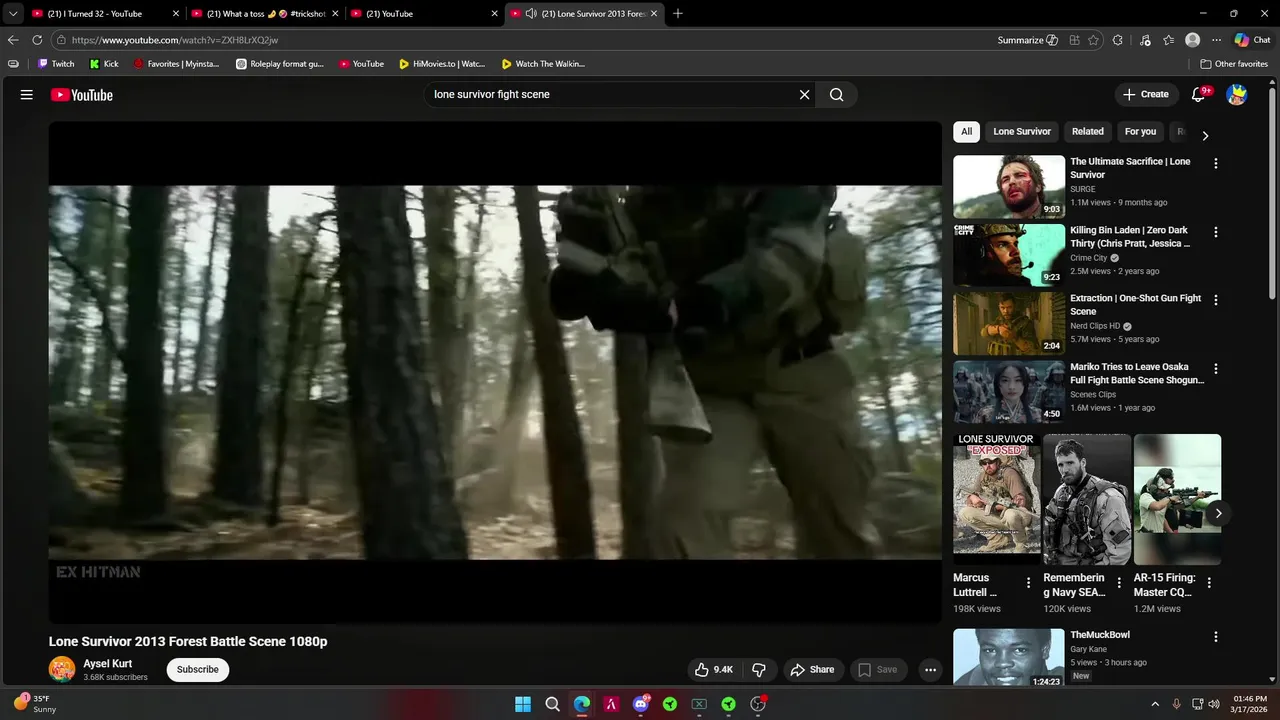Click Summarize in the address bar
This screenshot has height=720, width=1280.
(x=1027, y=40)
